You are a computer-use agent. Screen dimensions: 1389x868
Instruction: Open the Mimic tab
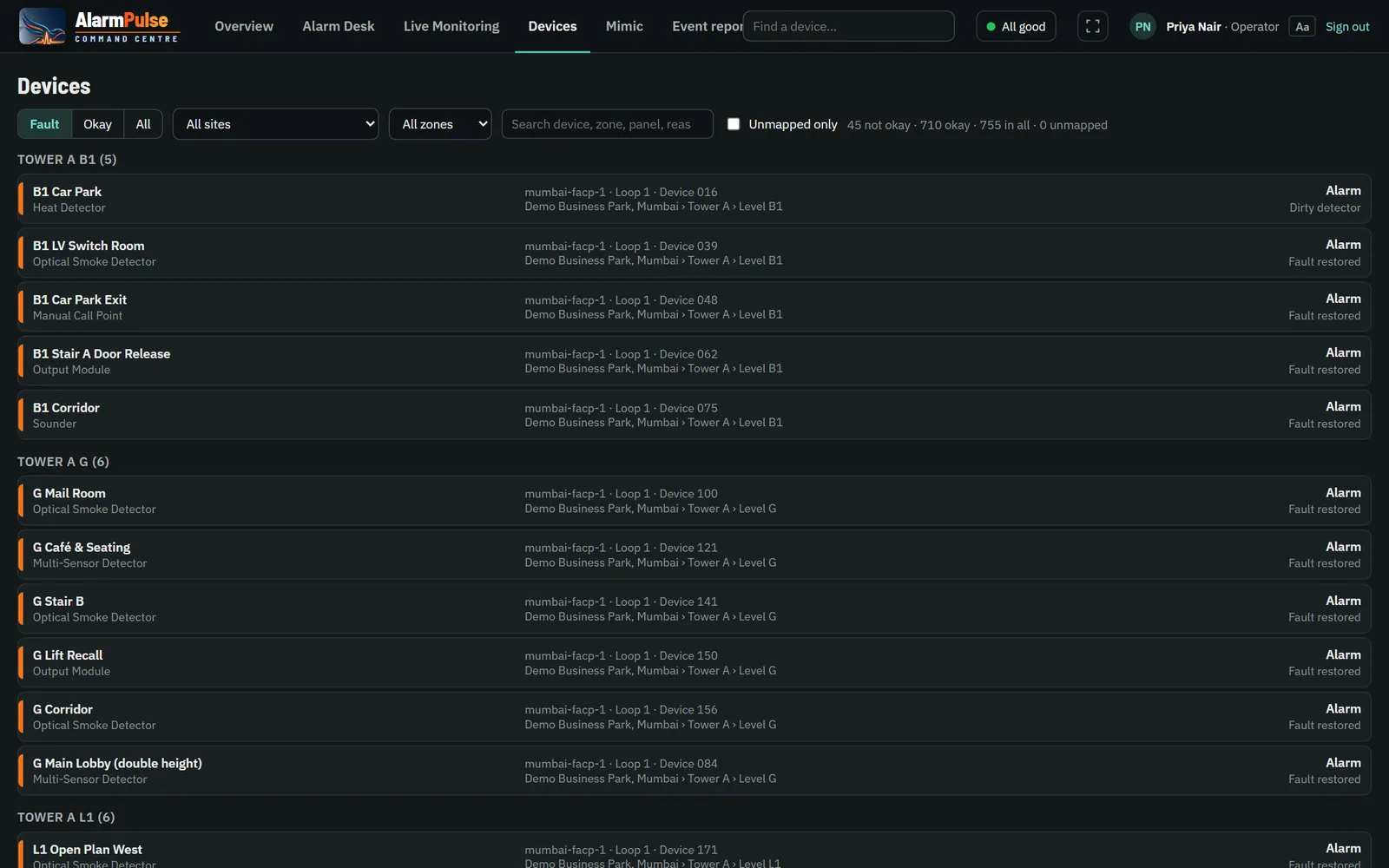point(624,26)
